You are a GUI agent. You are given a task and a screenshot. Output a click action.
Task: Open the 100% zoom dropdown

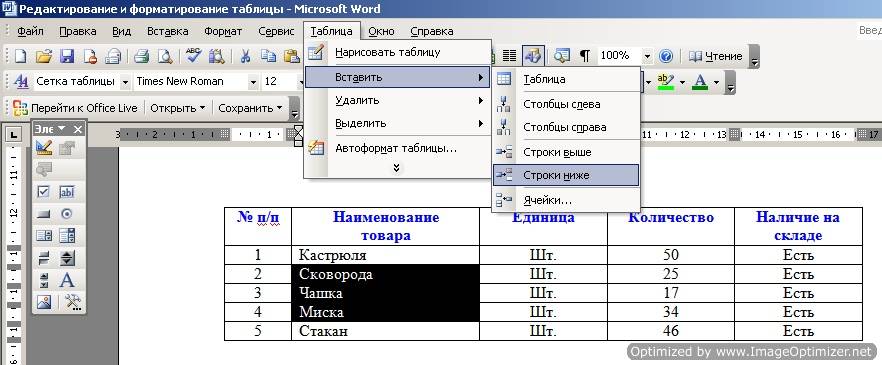point(647,56)
